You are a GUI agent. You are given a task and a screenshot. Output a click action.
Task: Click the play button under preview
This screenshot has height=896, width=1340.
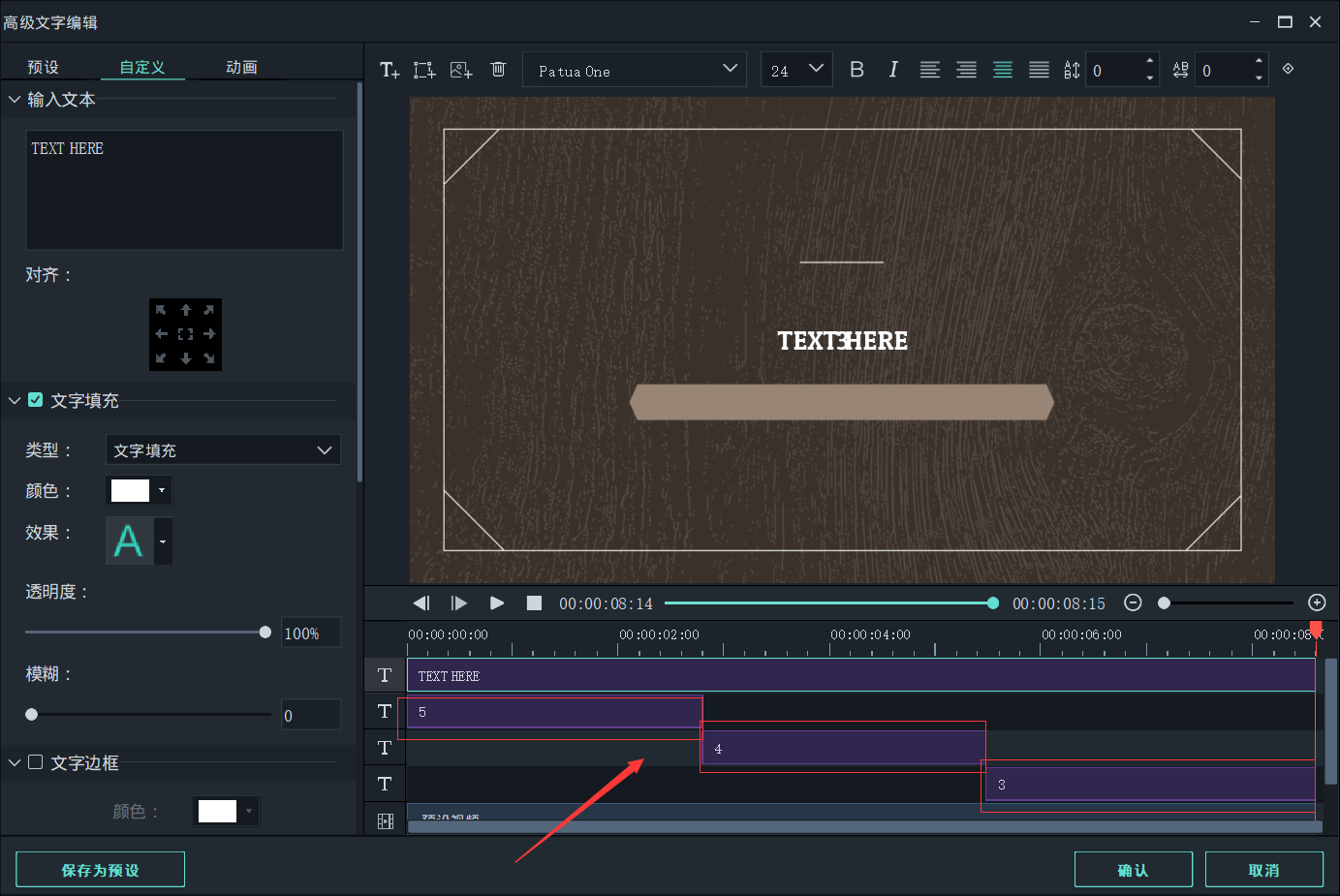tap(497, 603)
